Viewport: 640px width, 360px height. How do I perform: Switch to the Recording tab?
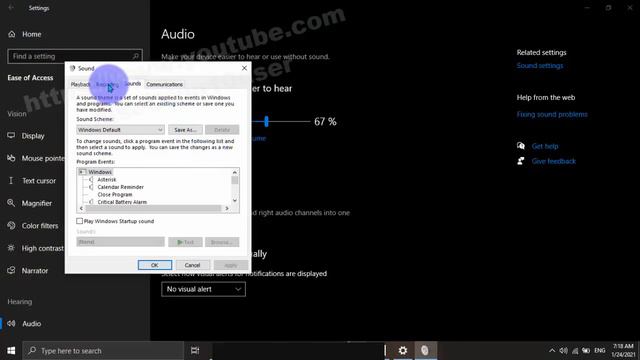[x=107, y=84]
